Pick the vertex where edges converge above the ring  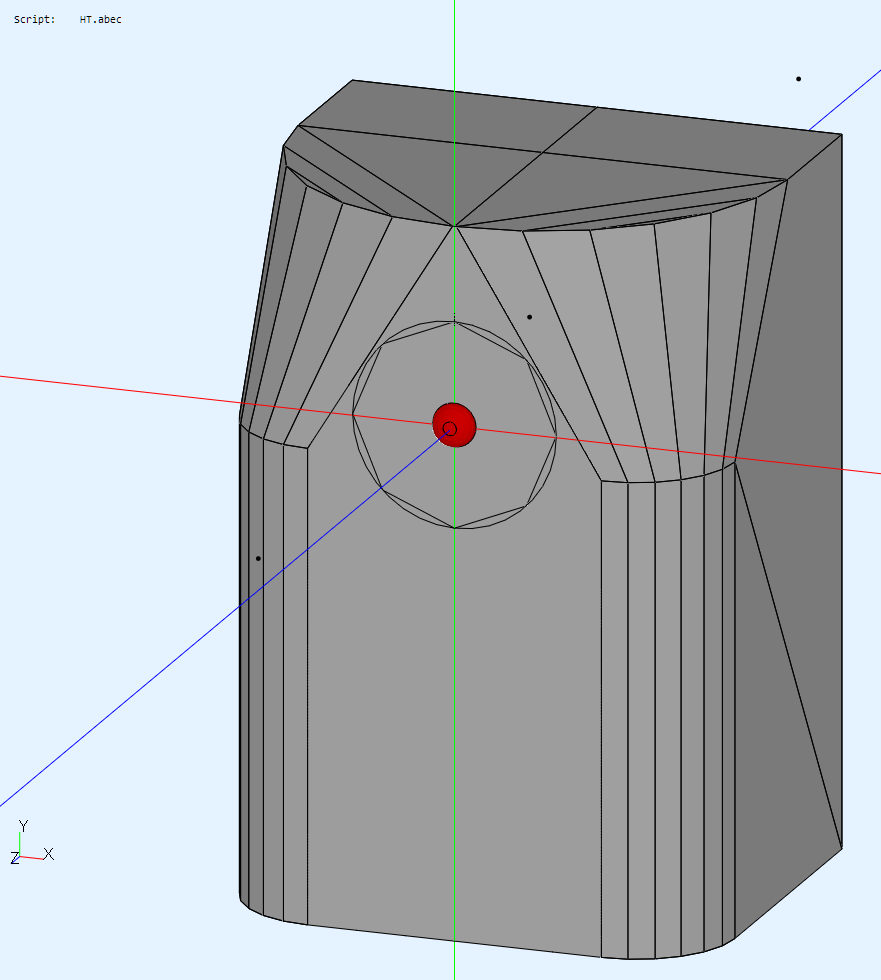(x=455, y=226)
